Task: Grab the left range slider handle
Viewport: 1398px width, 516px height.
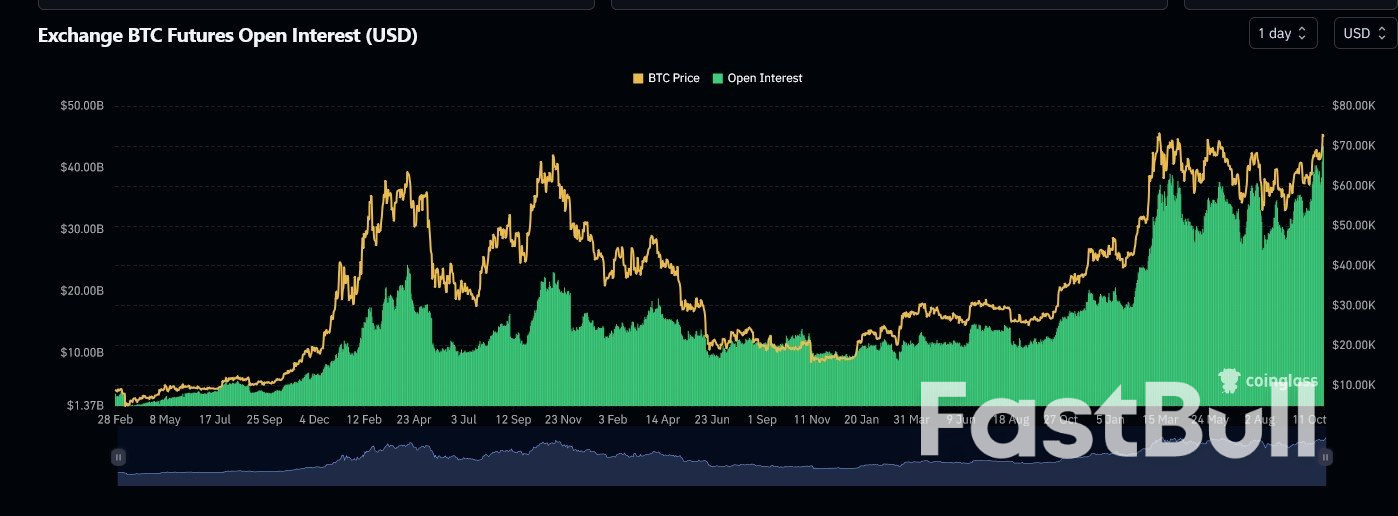Action: click(x=118, y=457)
